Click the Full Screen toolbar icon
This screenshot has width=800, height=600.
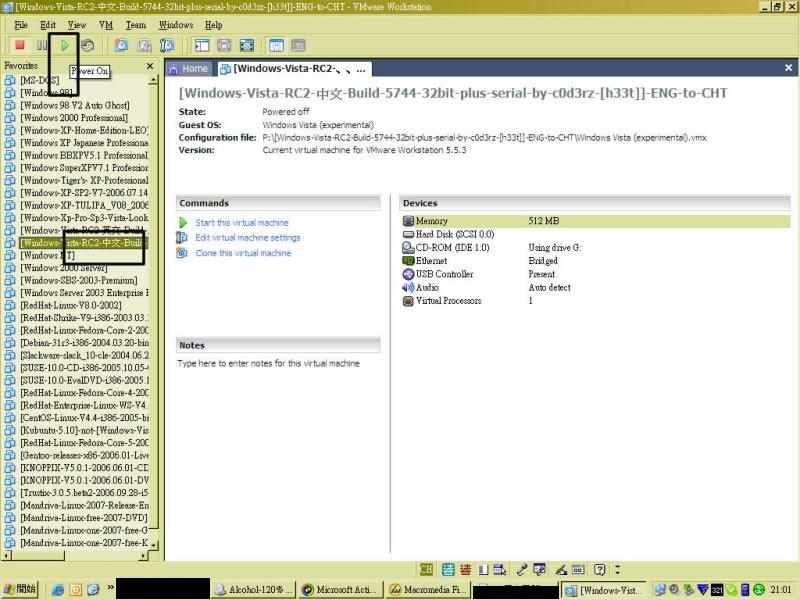[x=247, y=45]
